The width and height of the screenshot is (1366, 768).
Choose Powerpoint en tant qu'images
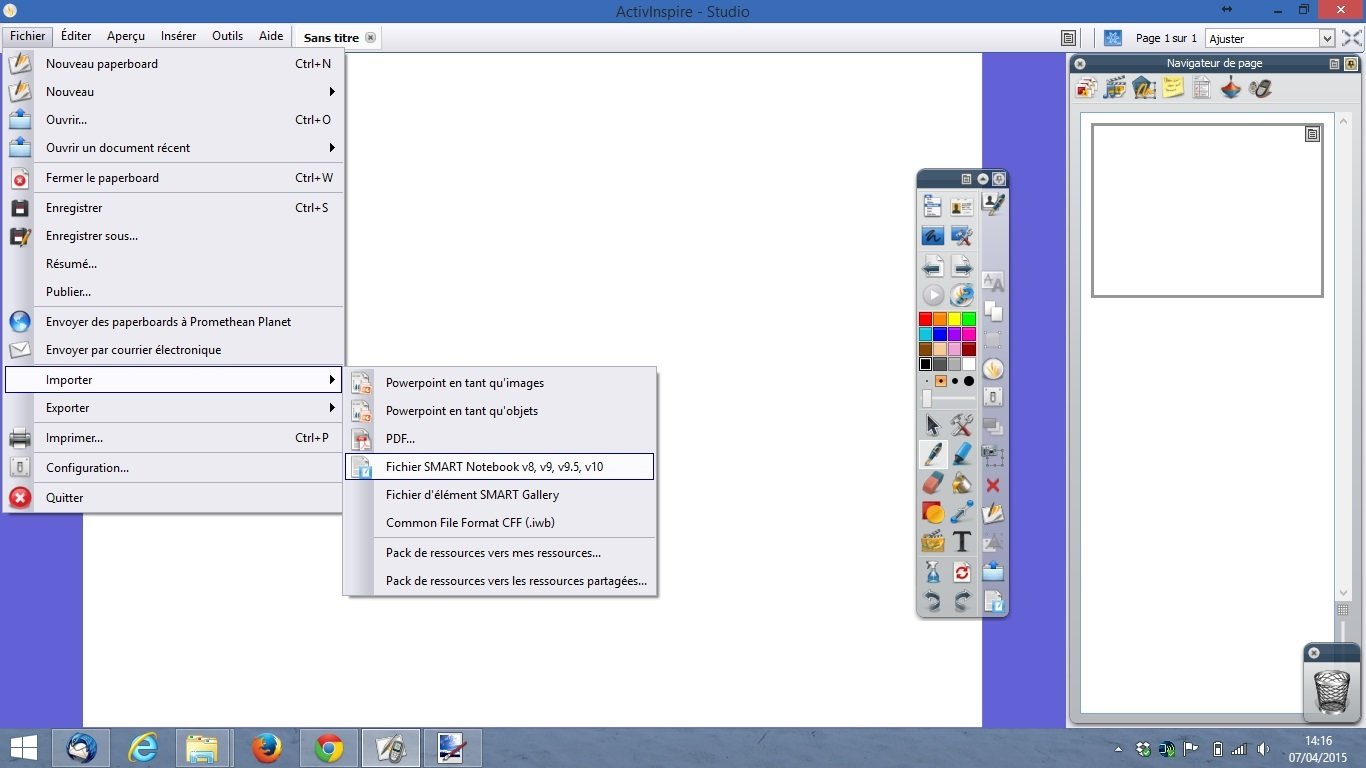(499, 382)
